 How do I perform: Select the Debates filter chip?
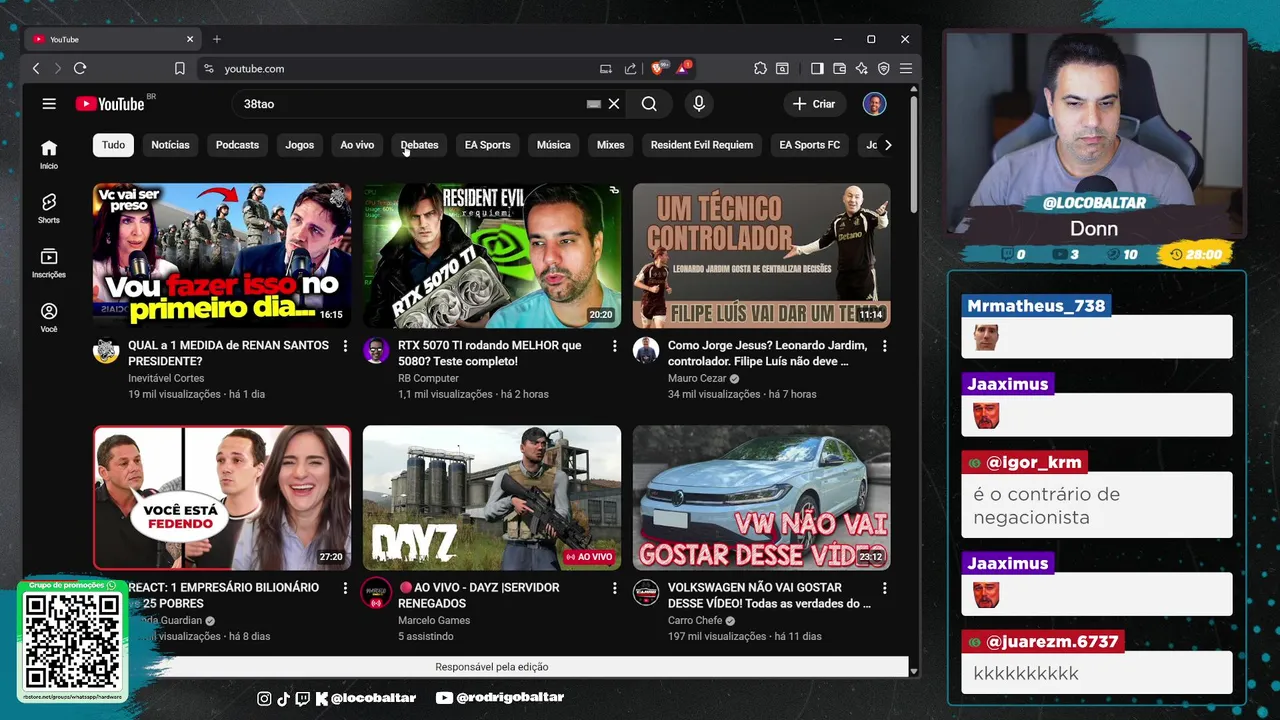419,145
